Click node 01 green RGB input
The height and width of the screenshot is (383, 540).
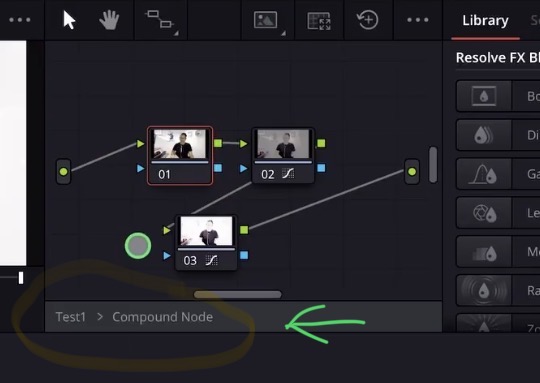coord(140,143)
